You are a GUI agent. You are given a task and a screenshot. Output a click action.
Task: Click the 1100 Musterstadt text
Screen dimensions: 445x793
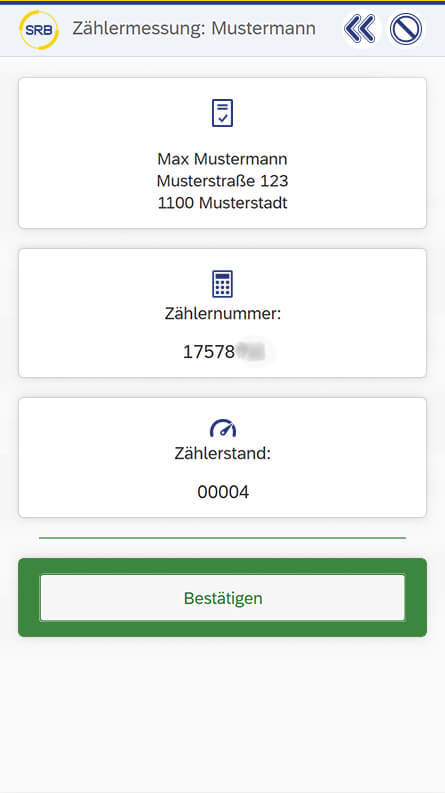[x=222, y=203]
